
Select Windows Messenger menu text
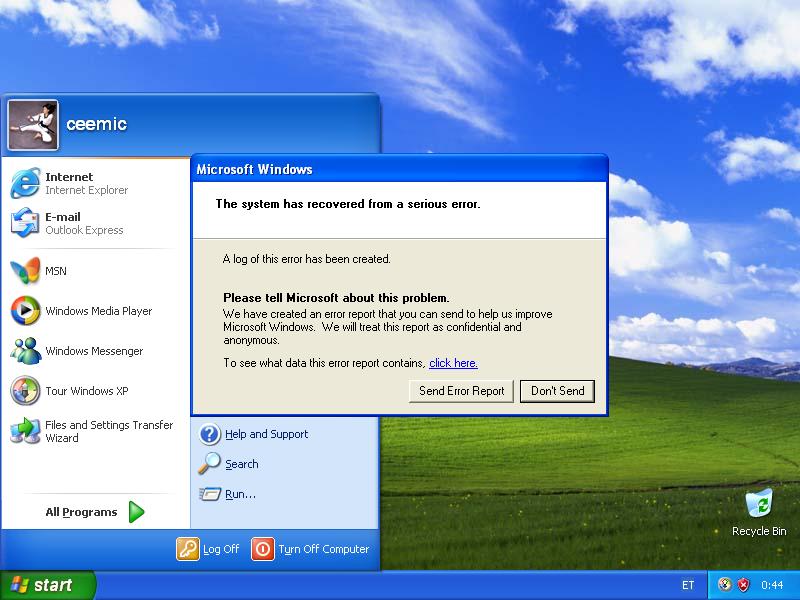click(x=94, y=351)
